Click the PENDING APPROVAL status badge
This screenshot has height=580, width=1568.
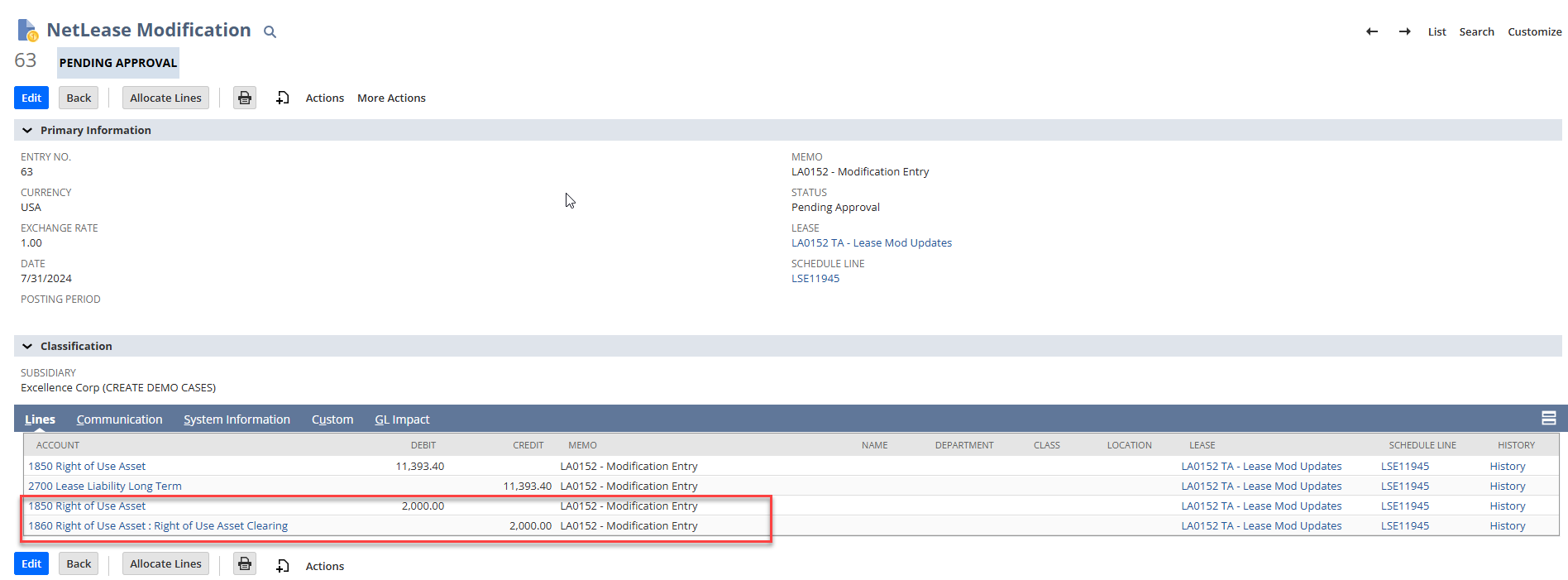click(x=118, y=63)
